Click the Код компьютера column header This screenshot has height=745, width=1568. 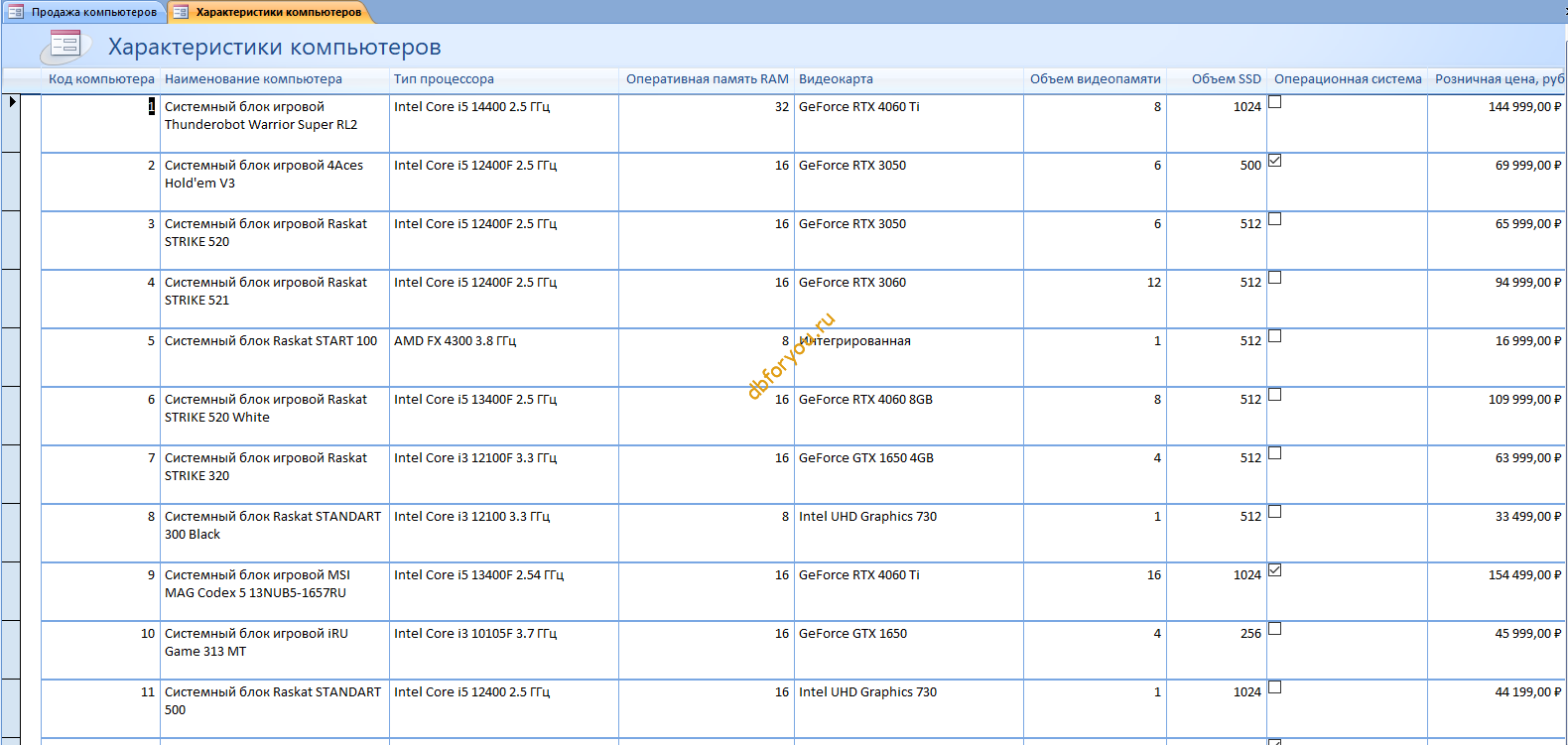101,79
